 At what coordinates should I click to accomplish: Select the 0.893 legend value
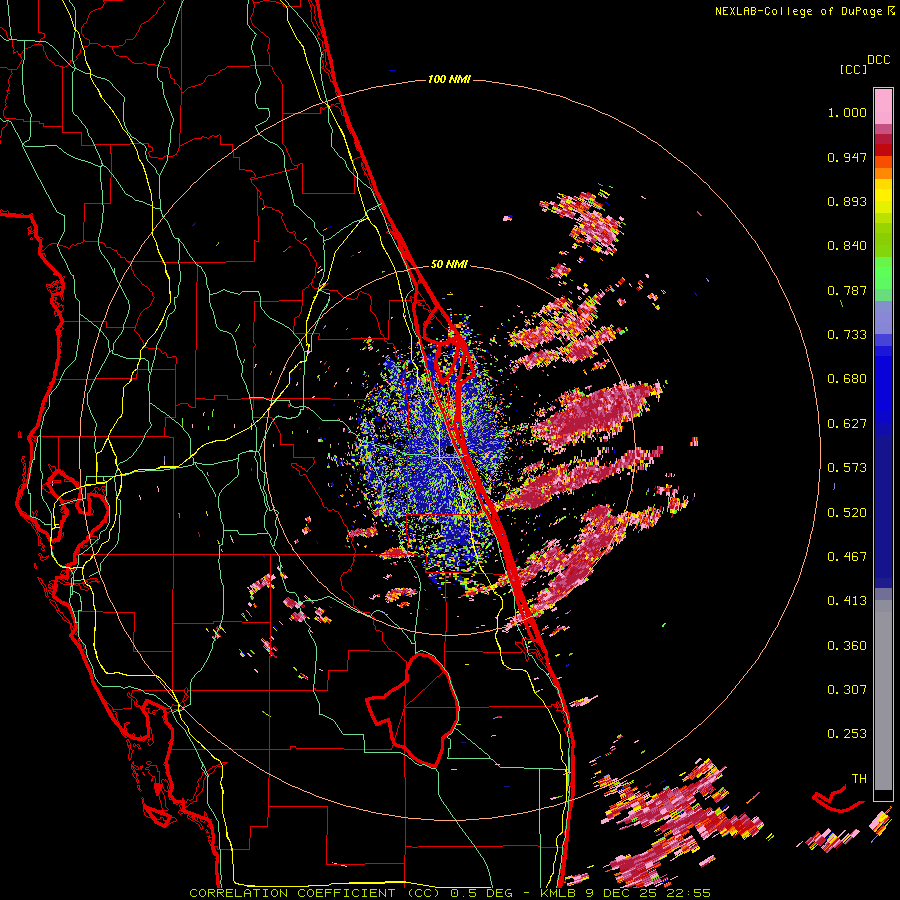pos(847,201)
